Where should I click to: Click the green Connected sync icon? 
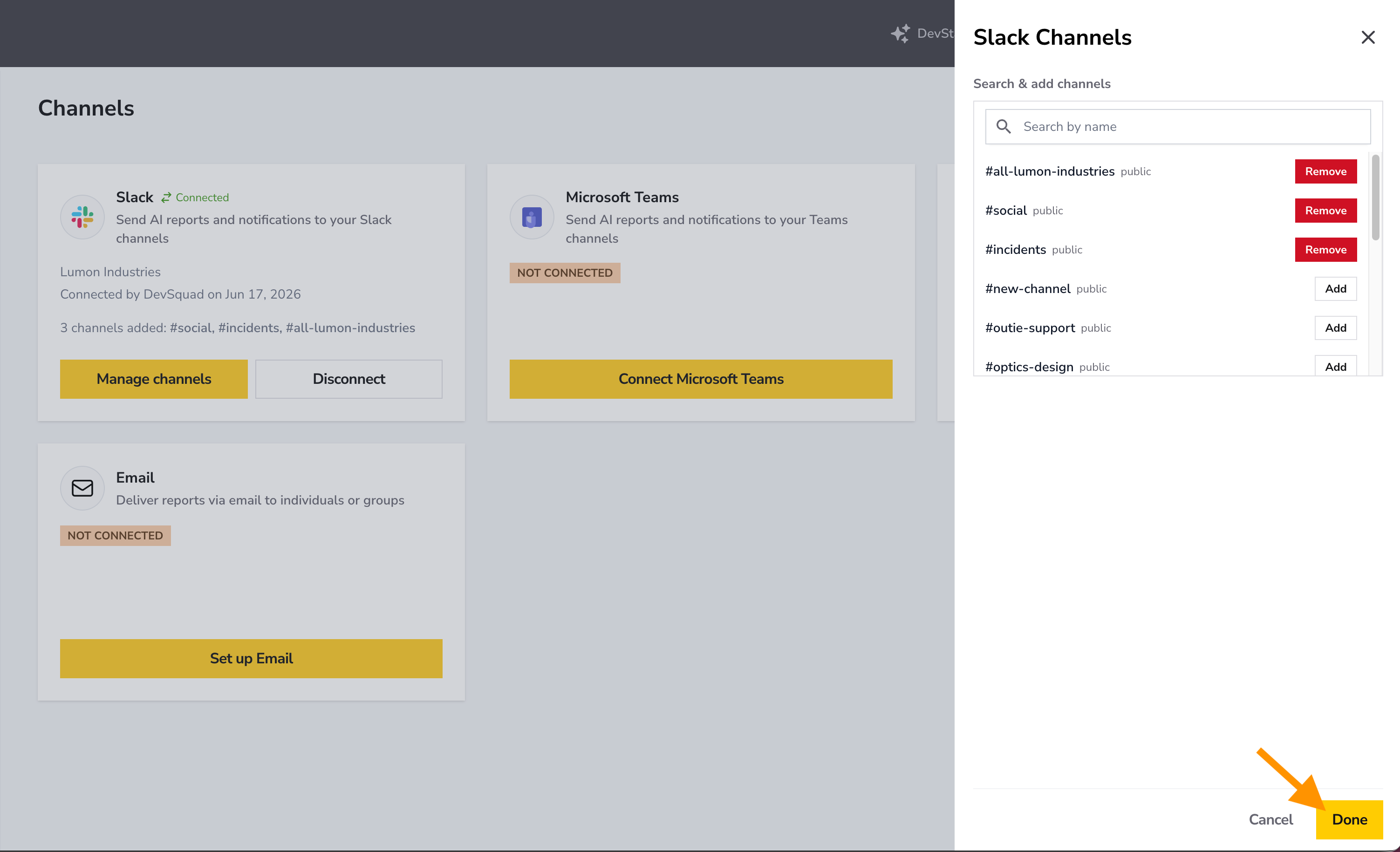pos(166,198)
